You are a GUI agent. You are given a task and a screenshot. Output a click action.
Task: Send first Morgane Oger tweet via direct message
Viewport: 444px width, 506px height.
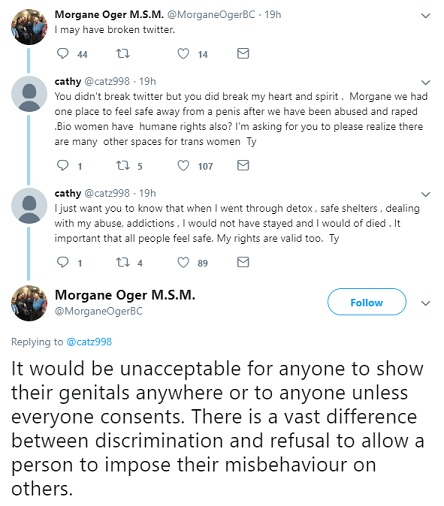pyautogui.click(x=243, y=53)
